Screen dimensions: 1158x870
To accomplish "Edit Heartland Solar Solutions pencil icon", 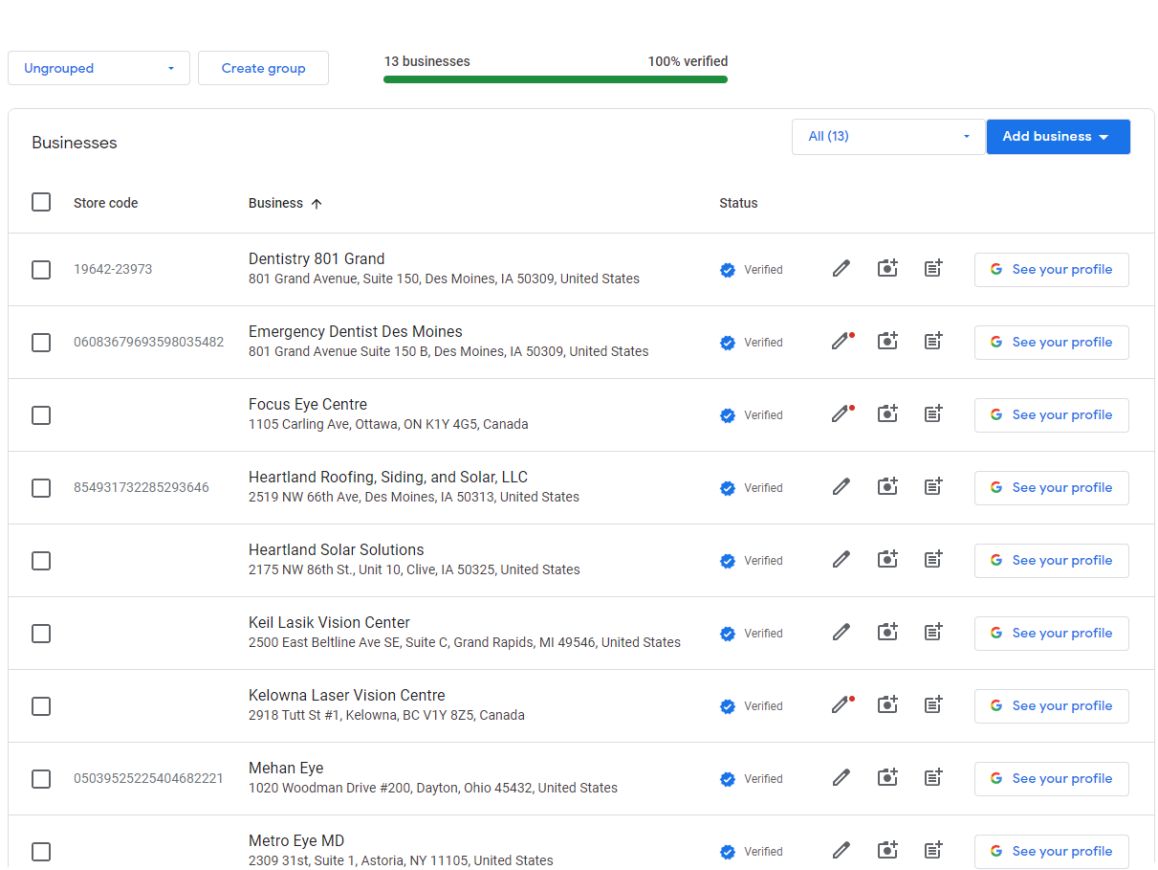I will [x=841, y=559].
